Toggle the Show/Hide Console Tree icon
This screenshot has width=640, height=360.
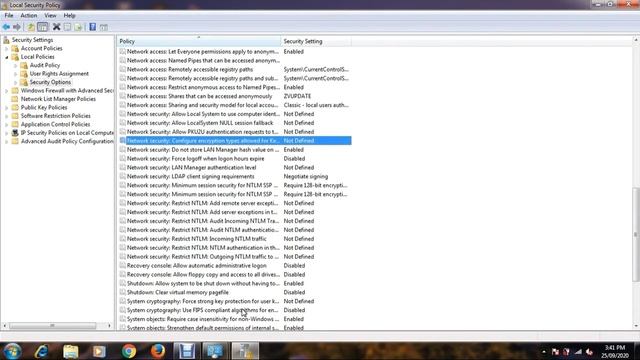42,27
